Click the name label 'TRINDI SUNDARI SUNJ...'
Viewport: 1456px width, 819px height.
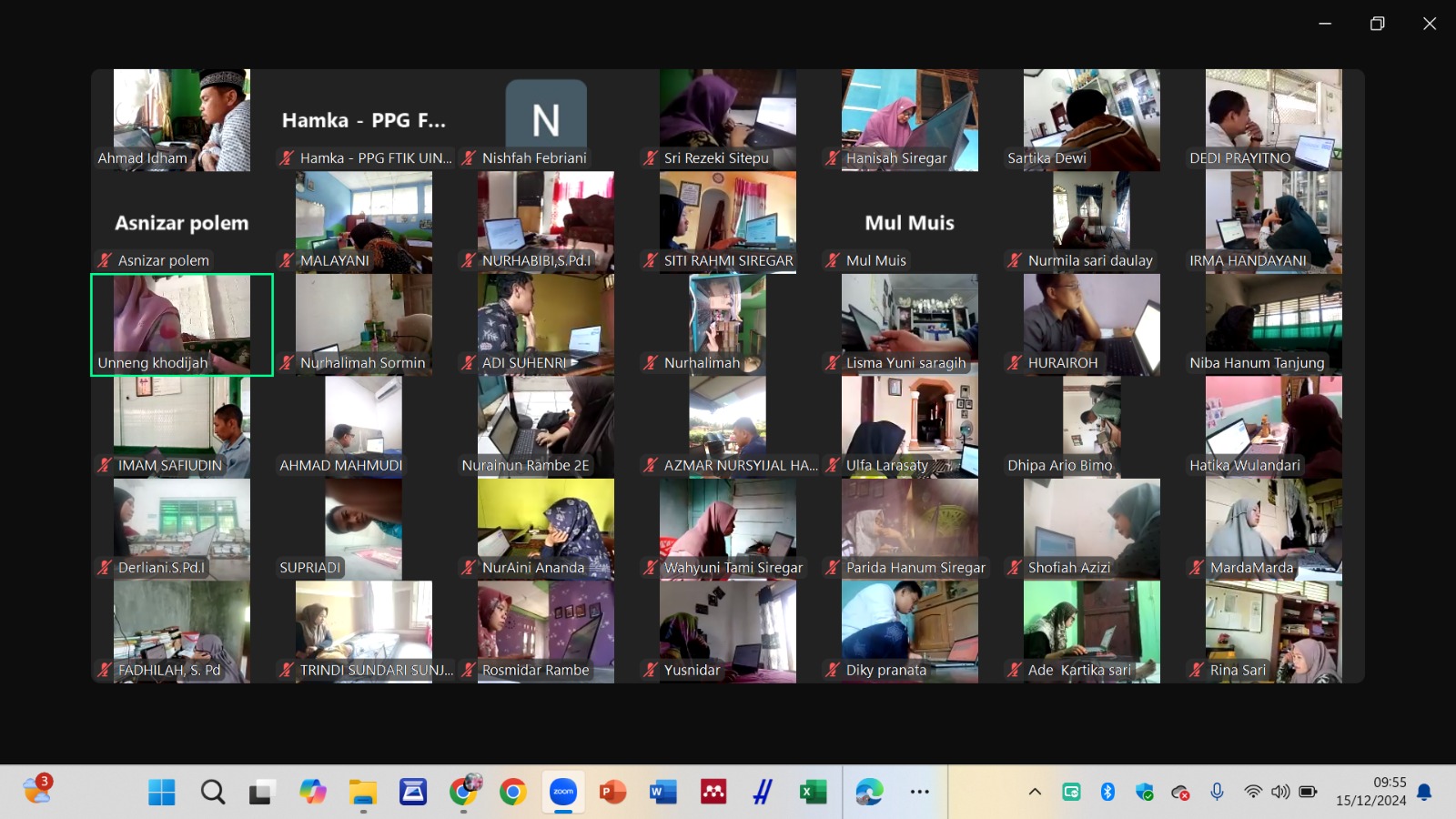pos(377,670)
